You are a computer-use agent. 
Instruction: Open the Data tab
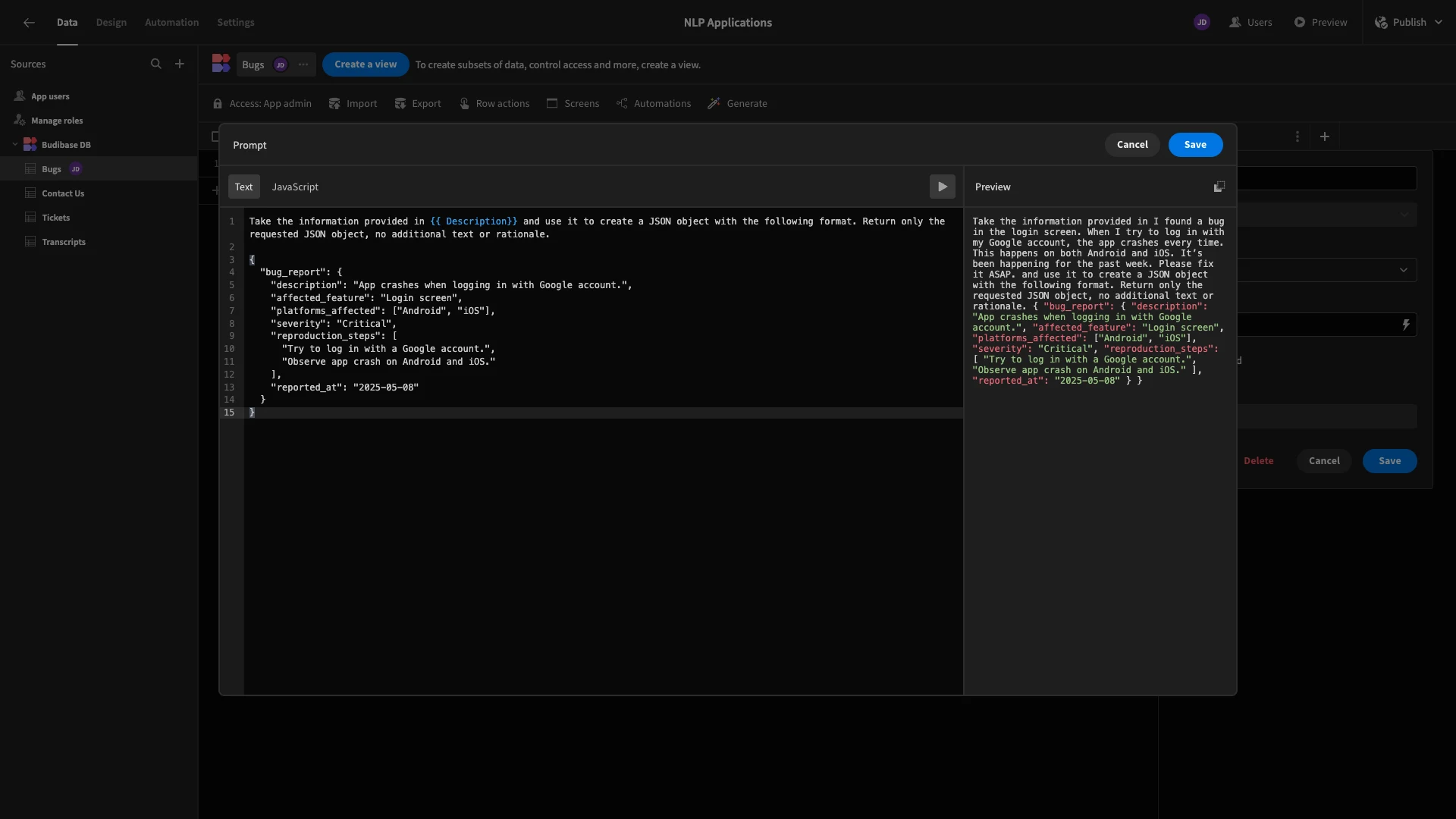[67, 23]
